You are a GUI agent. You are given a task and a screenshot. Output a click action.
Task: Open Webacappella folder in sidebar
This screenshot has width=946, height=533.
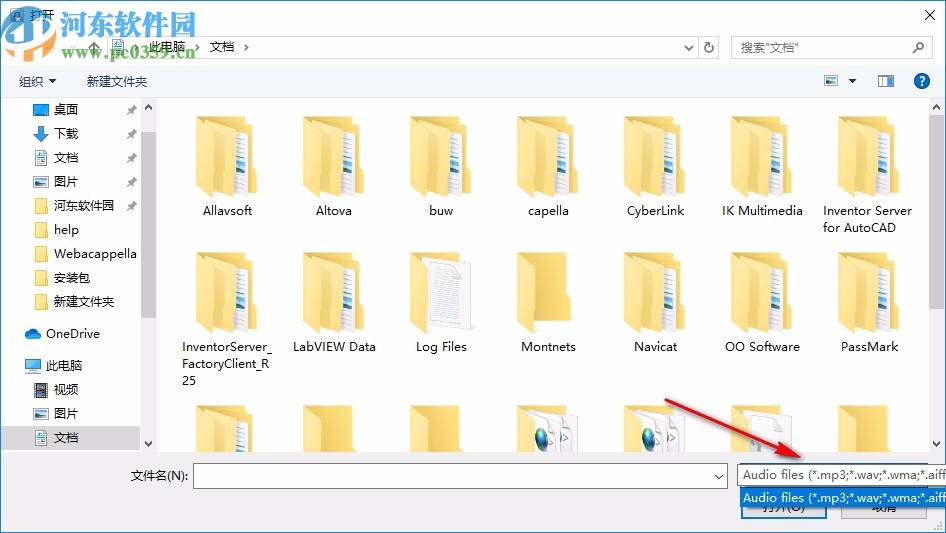point(95,254)
